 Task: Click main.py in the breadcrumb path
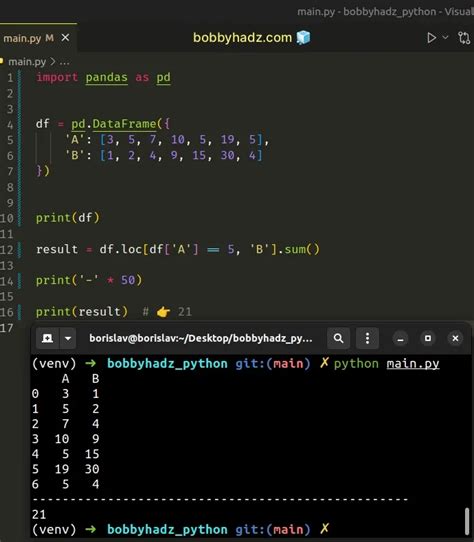[27, 62]
